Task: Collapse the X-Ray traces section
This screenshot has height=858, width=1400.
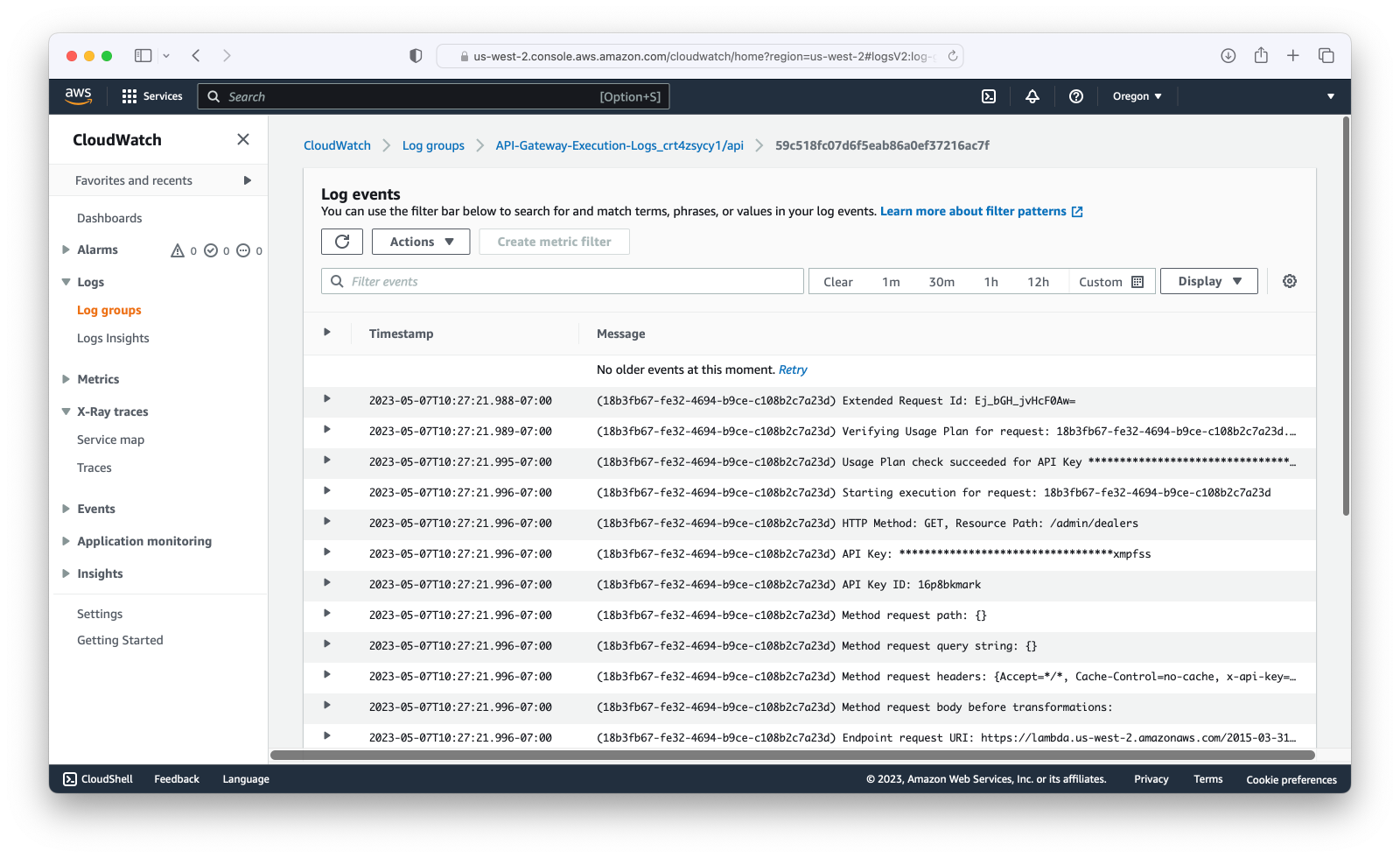Action: point(66,411)
